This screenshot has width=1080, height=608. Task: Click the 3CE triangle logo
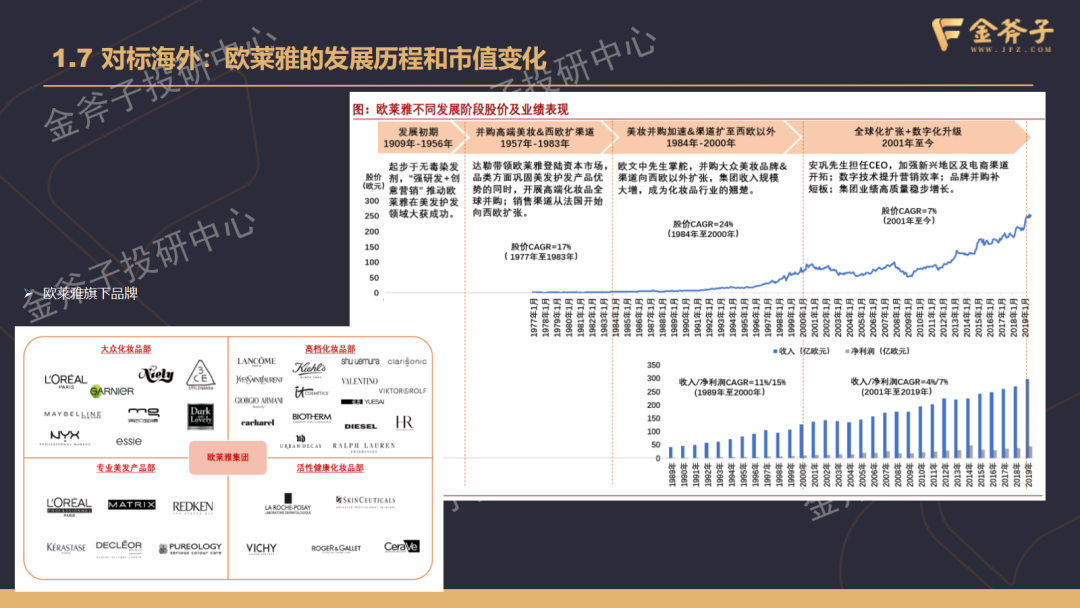pos(200,374)
